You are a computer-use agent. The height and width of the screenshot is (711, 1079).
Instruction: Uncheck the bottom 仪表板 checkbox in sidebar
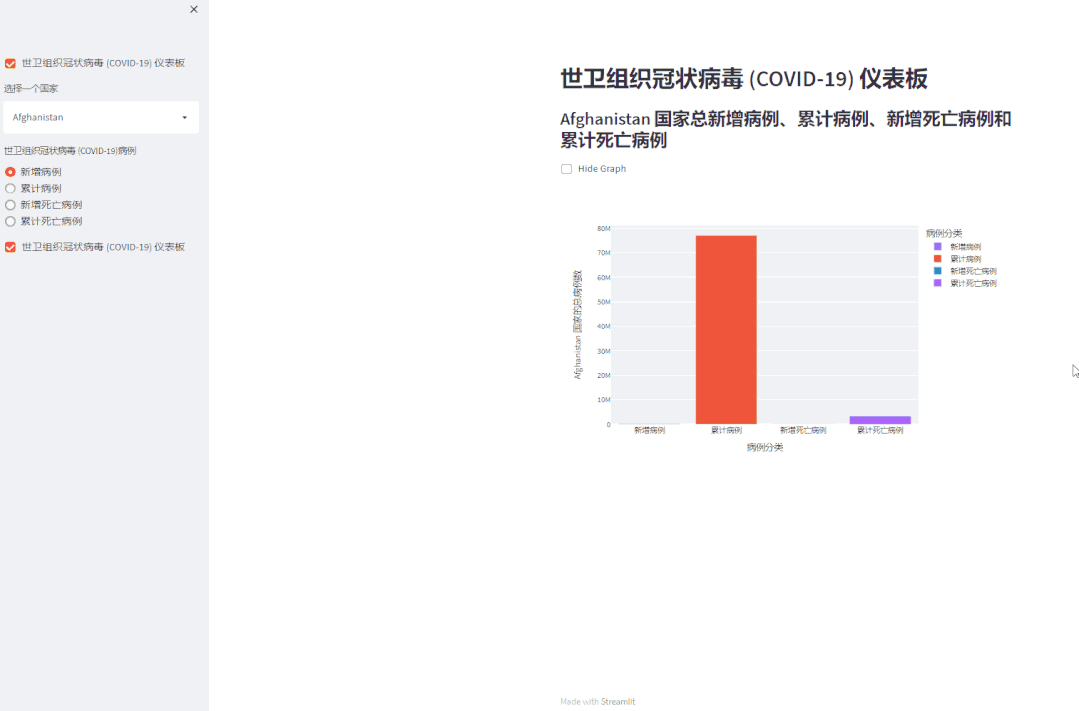pyautogui.click(x=10, y=246)
